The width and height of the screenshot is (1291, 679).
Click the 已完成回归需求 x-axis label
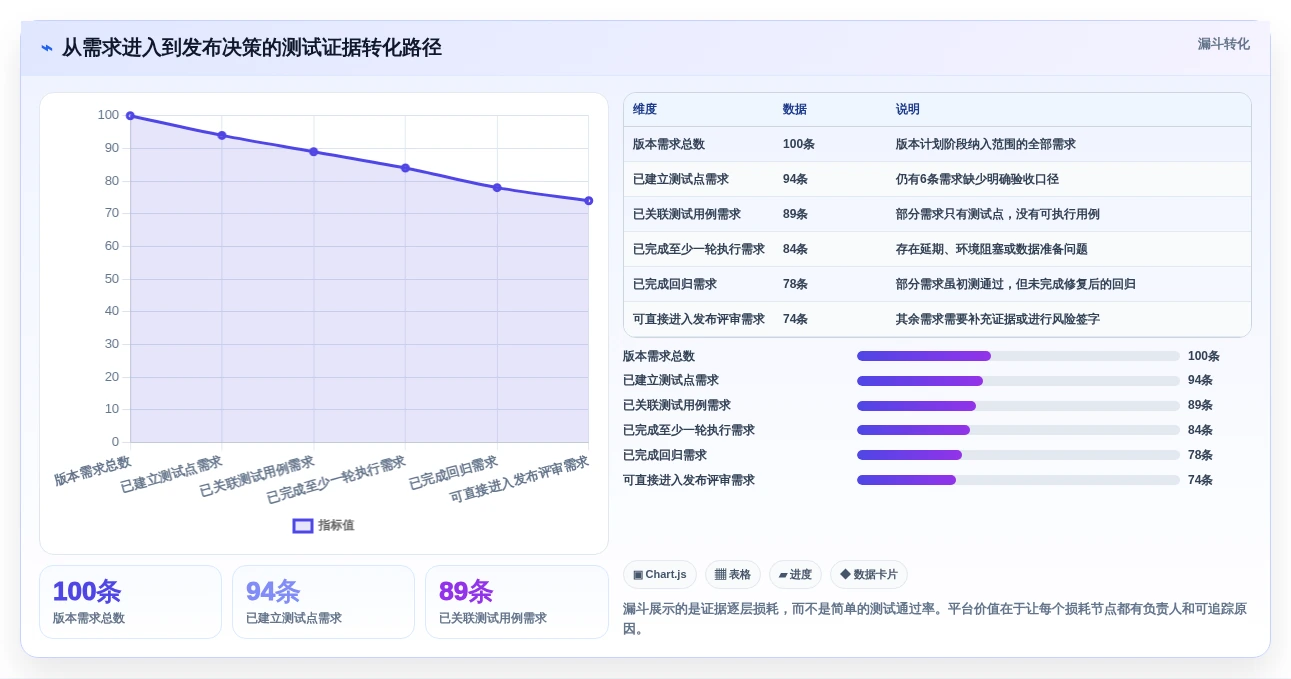(453, 473)
